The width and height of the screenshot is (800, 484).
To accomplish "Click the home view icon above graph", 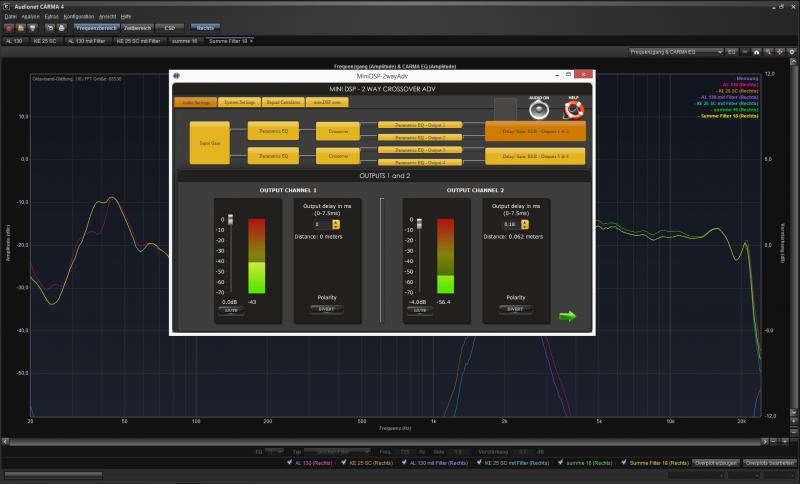I will 756,50.
